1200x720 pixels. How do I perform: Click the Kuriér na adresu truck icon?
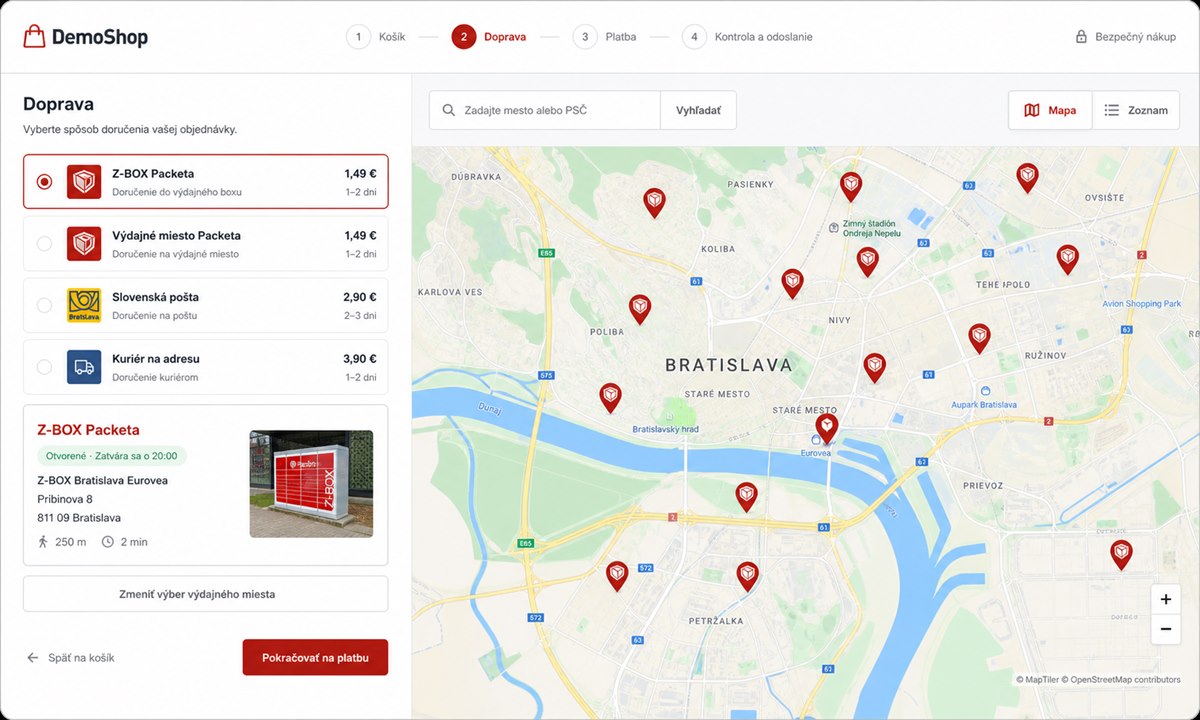point(84,367)
